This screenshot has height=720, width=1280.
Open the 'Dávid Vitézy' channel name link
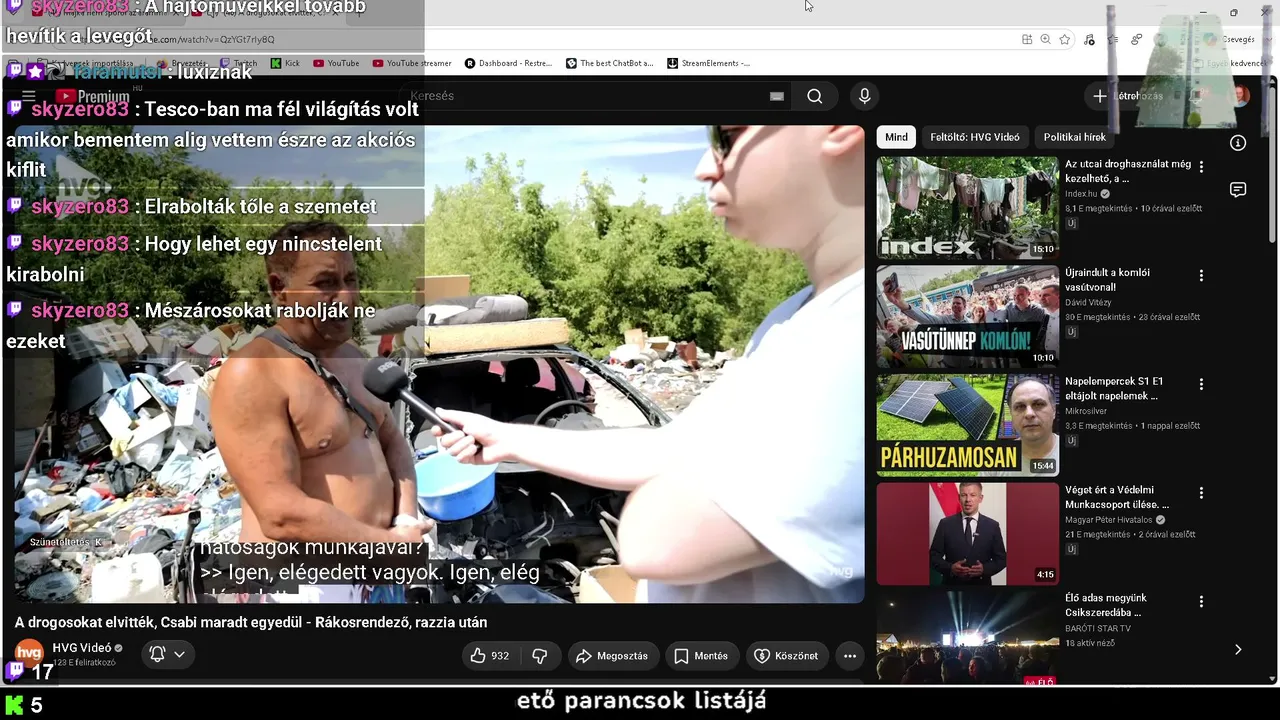1088,302
